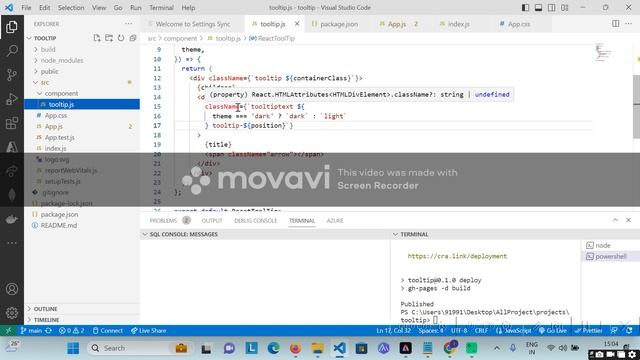Open the Azure view in activity bar
The width and height of the screenshot is (640, 360).
pyautogui.click(x=12, y=147)
